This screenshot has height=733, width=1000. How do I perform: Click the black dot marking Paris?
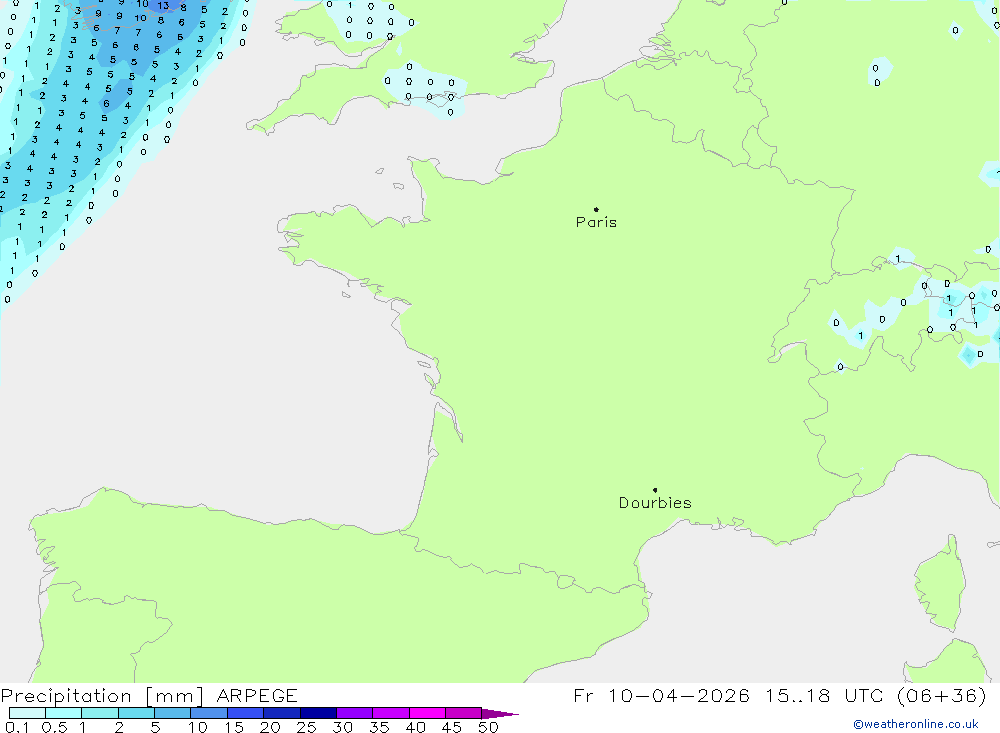pos(596,209)
